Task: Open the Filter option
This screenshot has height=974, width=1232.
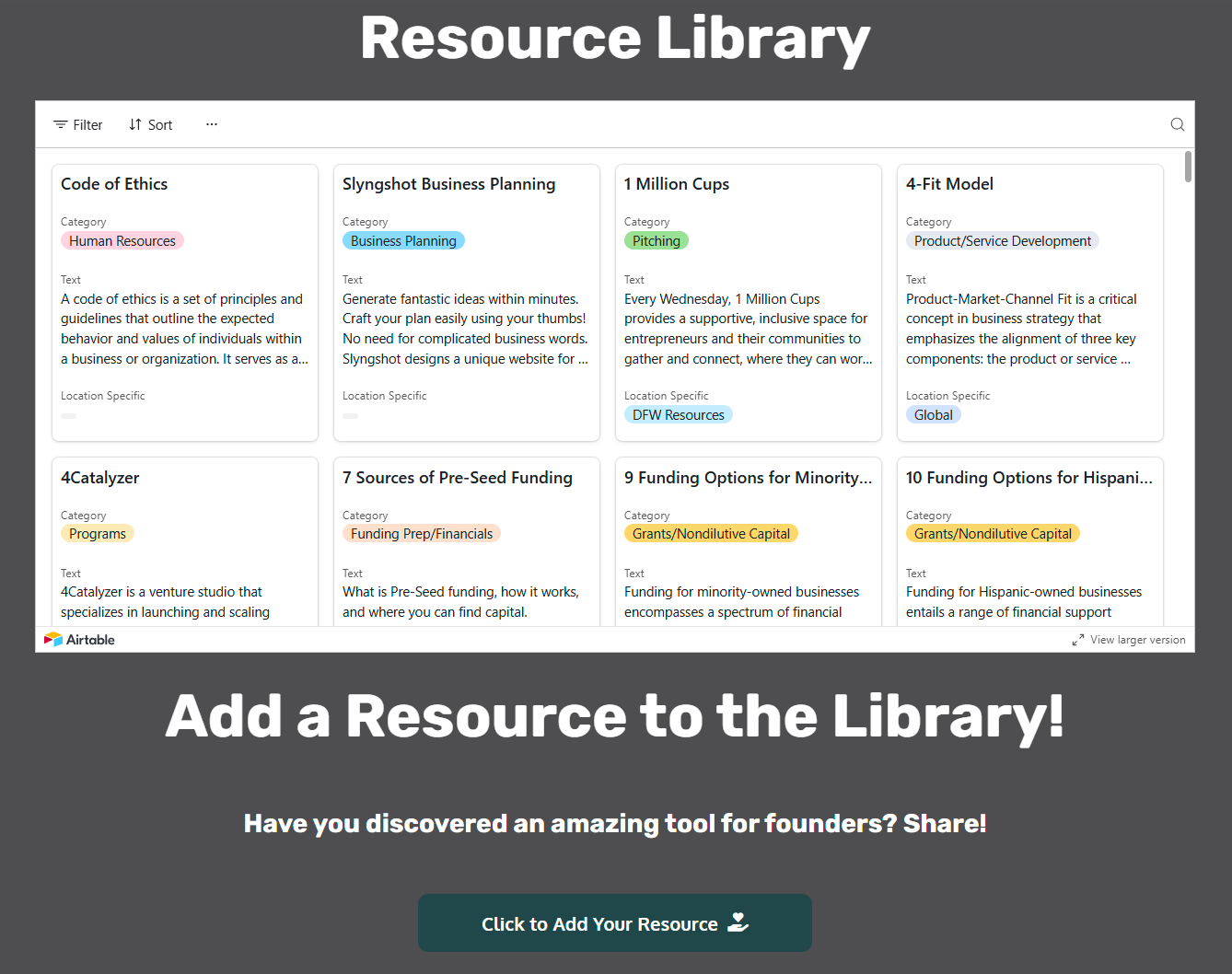Action: point(78,125)
